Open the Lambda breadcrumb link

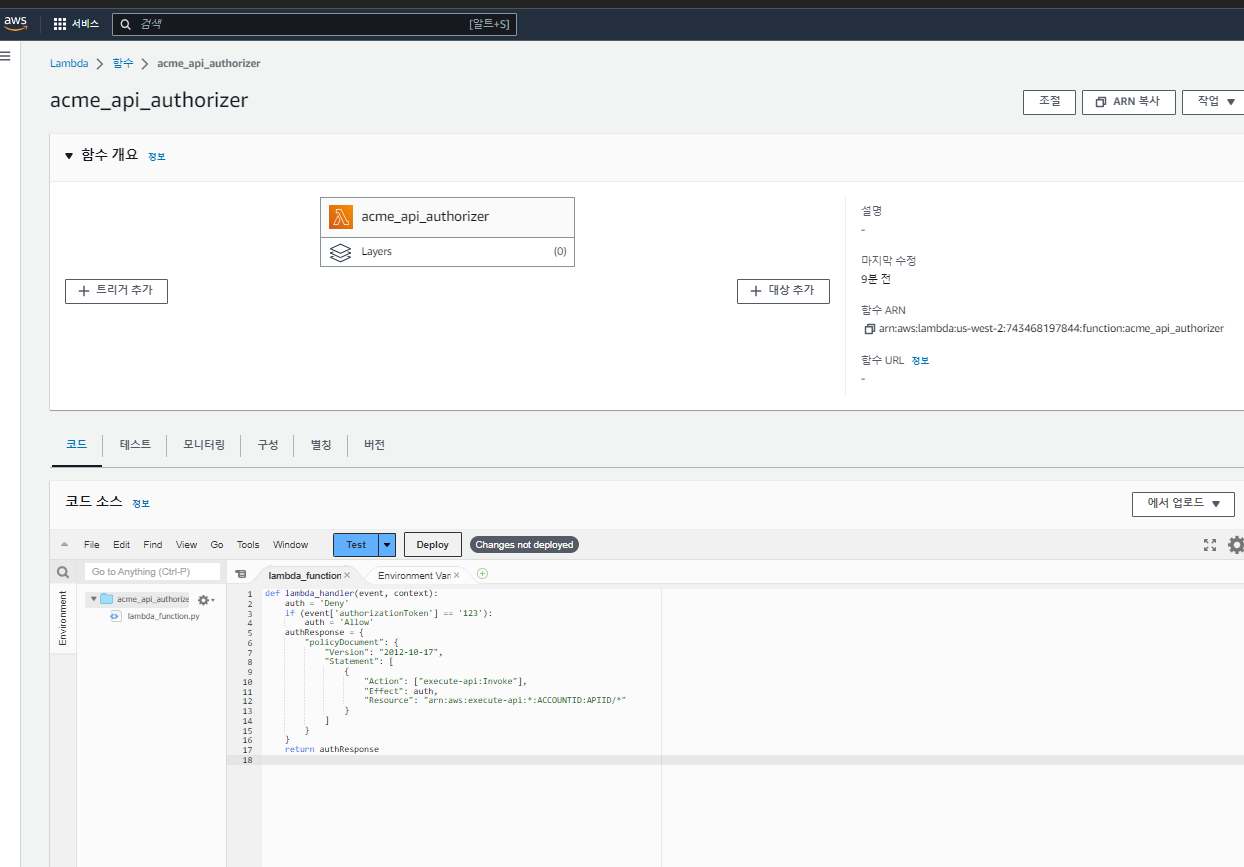pos(69,64)
